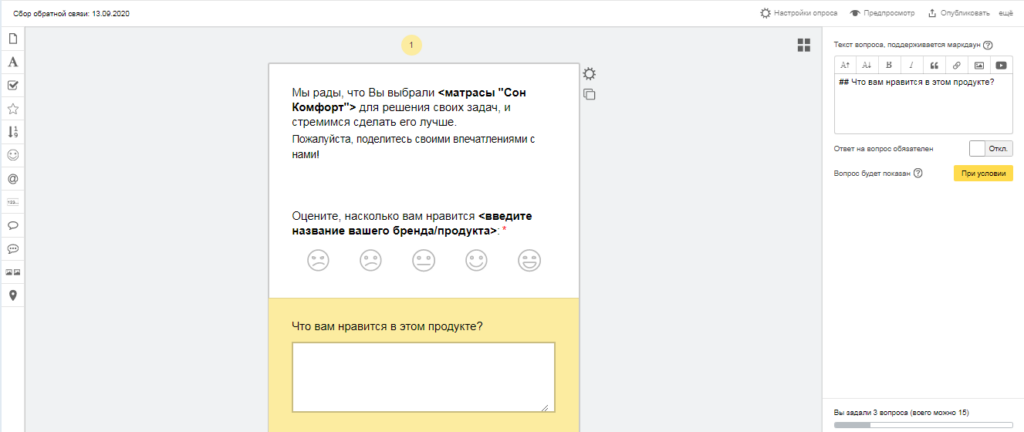
Task: Add a new page from the sidebar
Action: pyautogui.click(x=12, y=39)
